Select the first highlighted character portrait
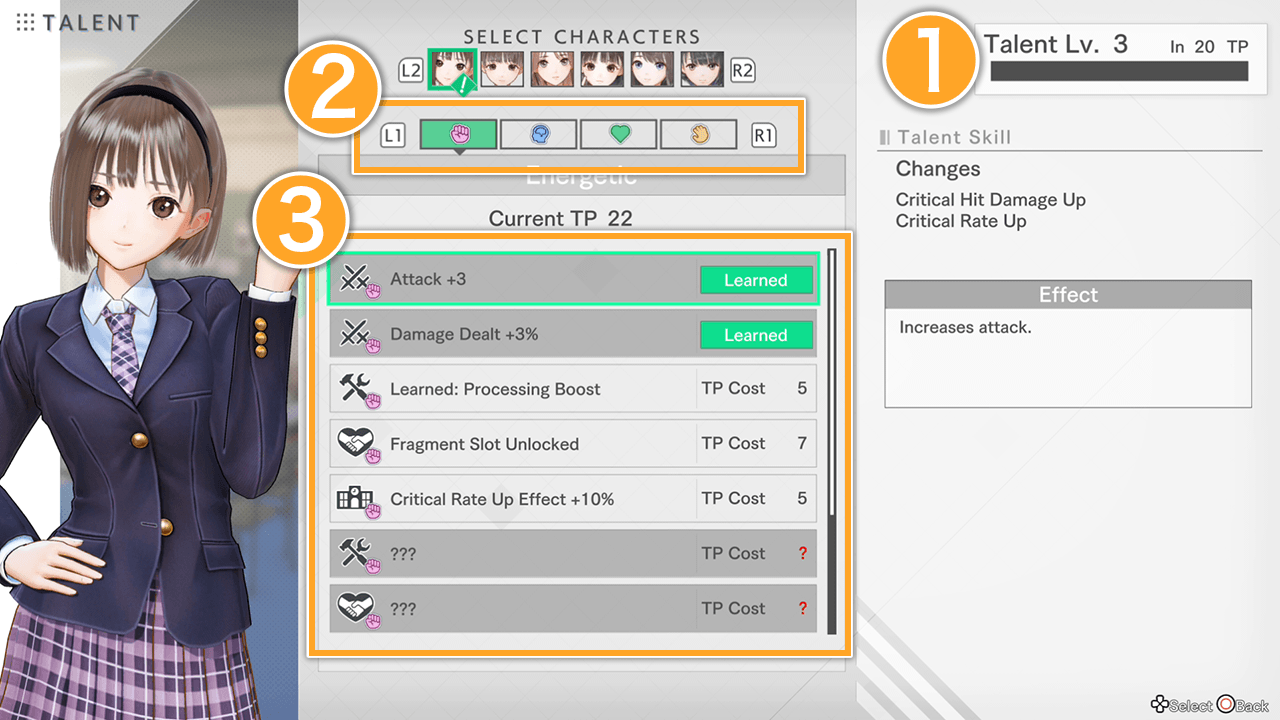The image size is (1280, 720). (452, 69)
